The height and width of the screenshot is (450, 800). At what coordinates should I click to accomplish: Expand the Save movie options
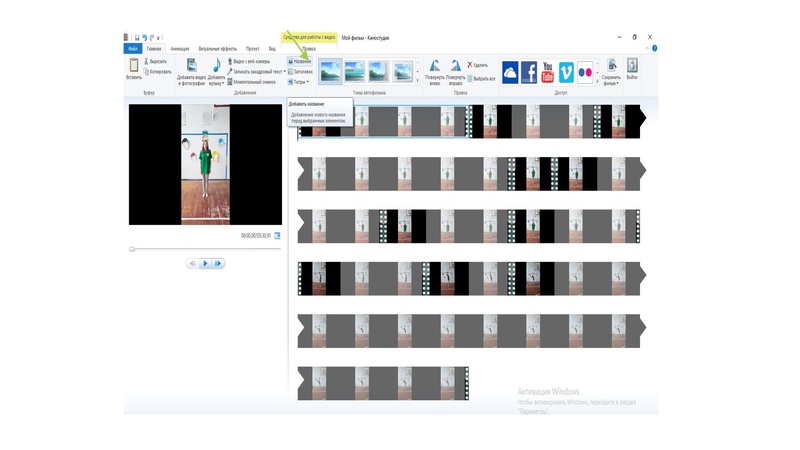[612, 83]
